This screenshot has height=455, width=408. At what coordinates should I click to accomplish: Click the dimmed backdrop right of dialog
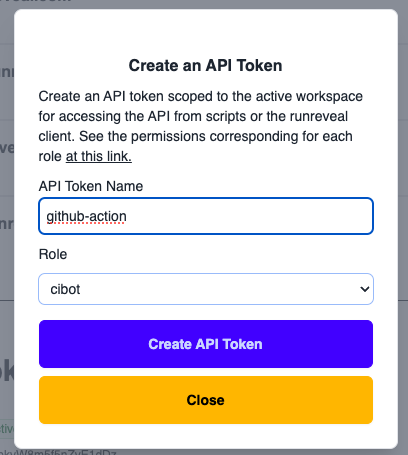tap(403, 233)
